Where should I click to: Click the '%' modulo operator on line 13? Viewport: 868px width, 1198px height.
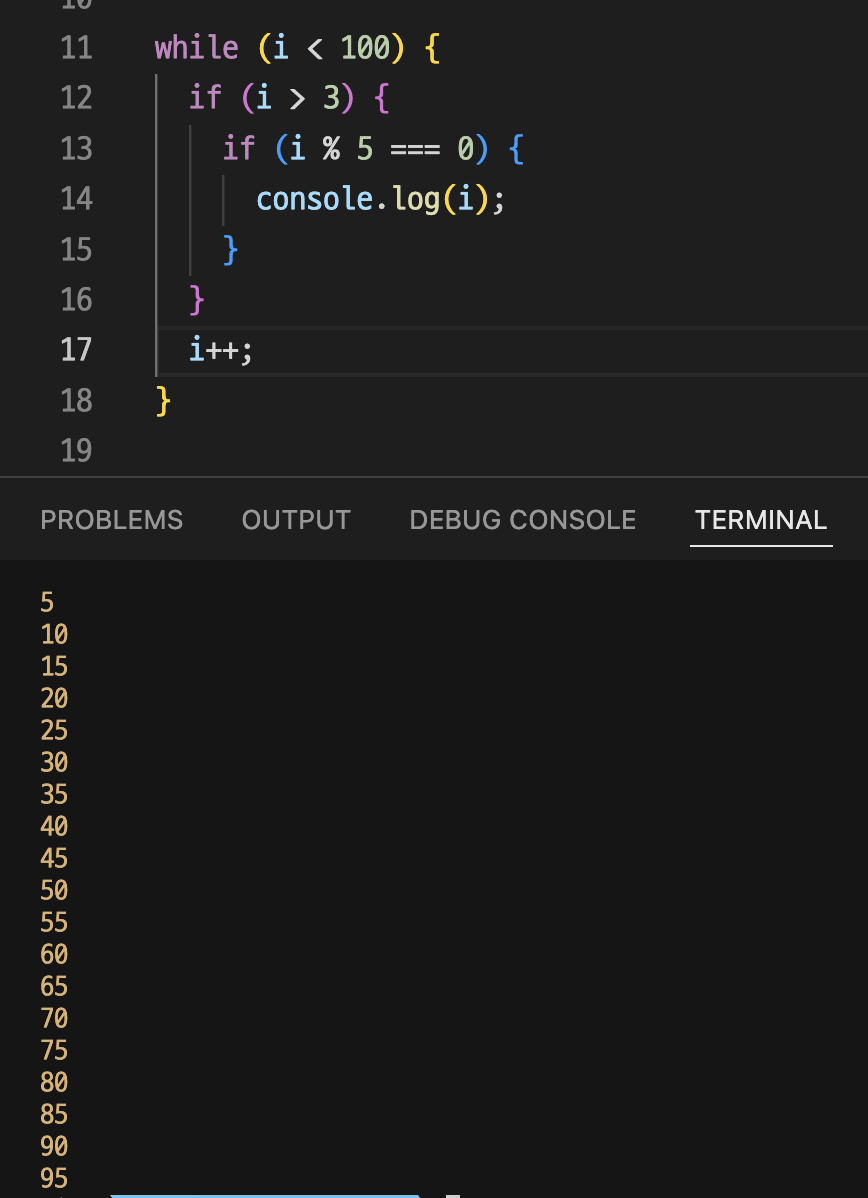pyautogui.click(x=331, y=149)
